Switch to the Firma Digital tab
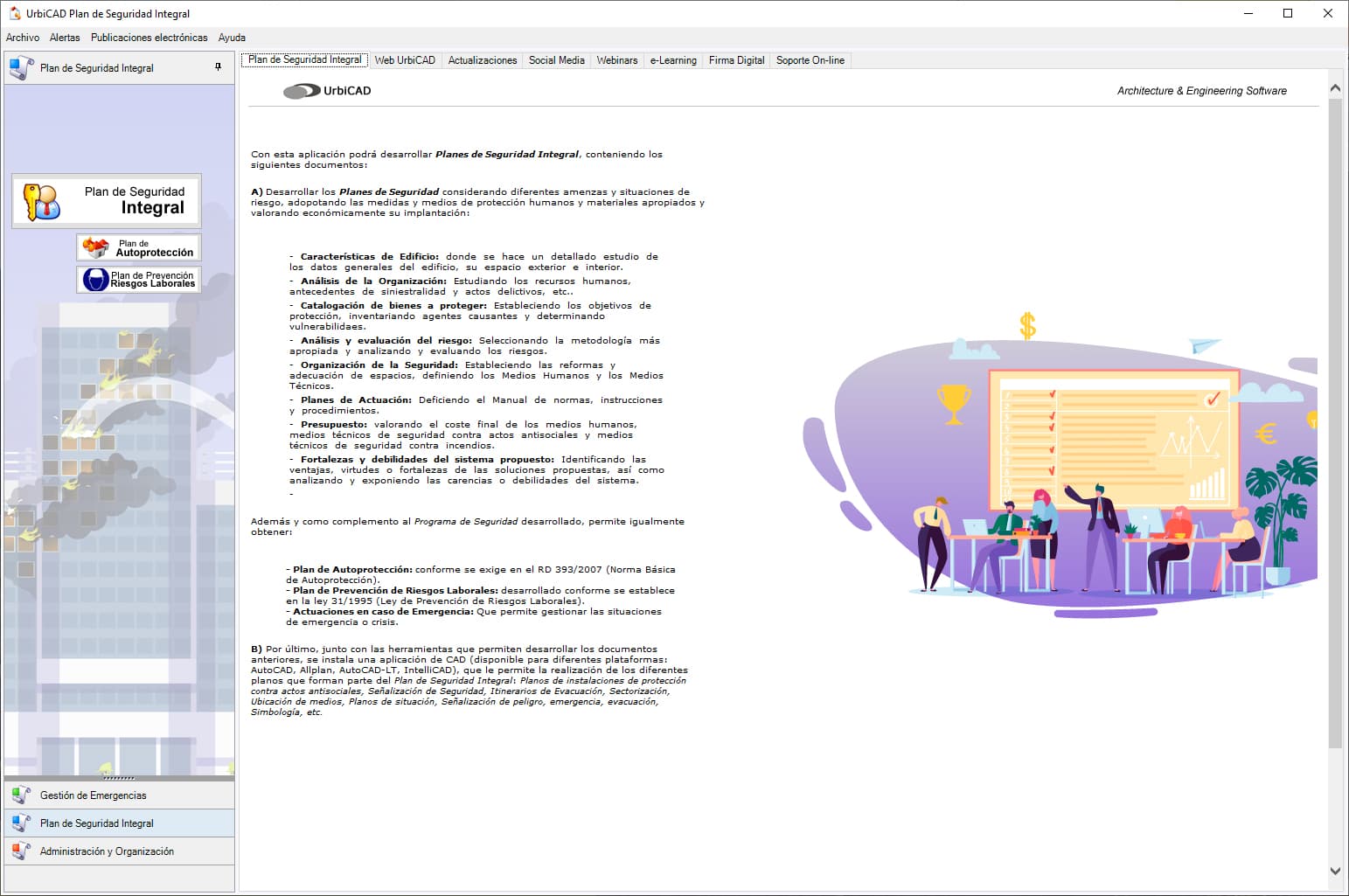Image resolution: width=1349 pixels, height=896 pixels. [737, 60]
